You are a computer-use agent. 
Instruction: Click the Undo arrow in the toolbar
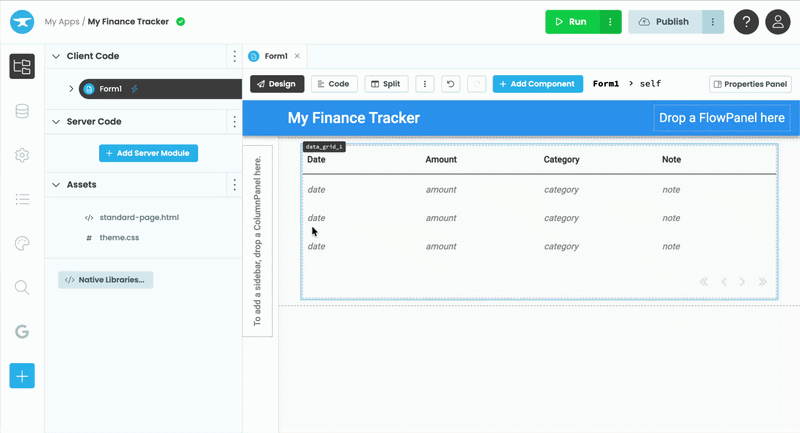tap(451, 84)
